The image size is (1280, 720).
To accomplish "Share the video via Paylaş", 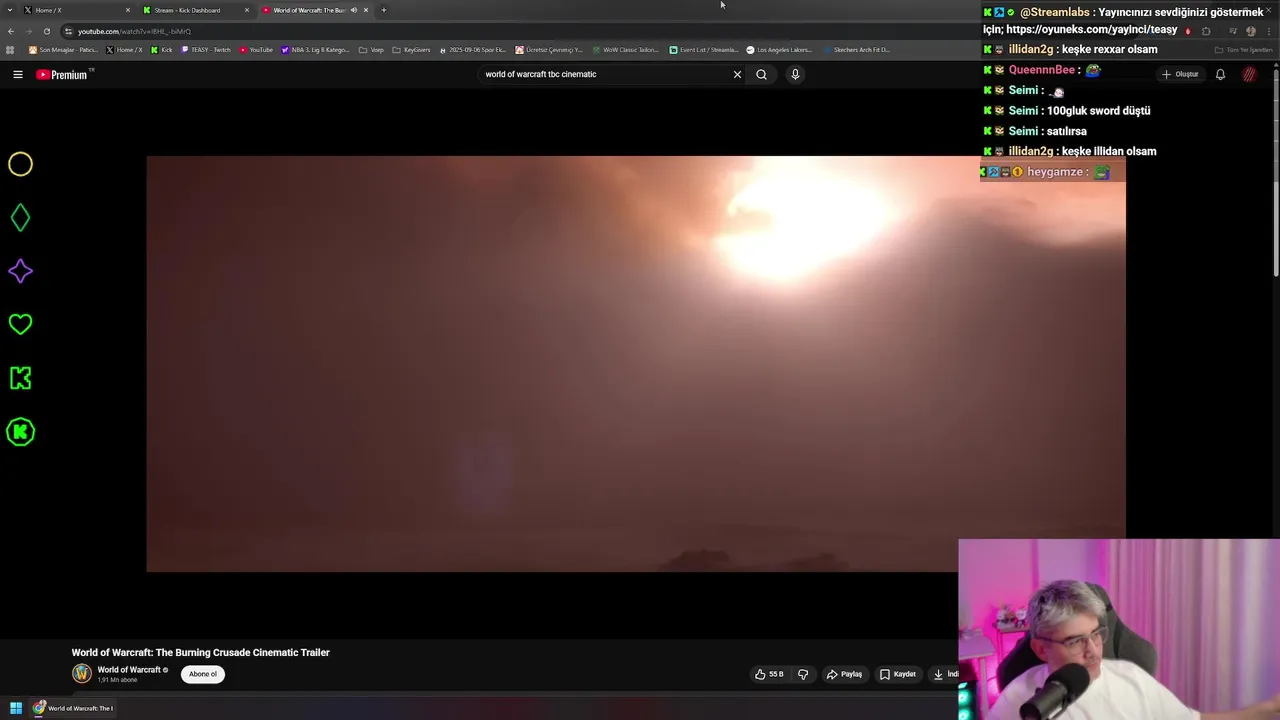I will [844, 674].
